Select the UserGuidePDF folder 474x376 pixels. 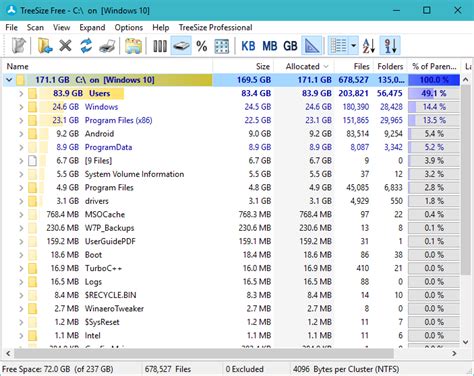110,241
